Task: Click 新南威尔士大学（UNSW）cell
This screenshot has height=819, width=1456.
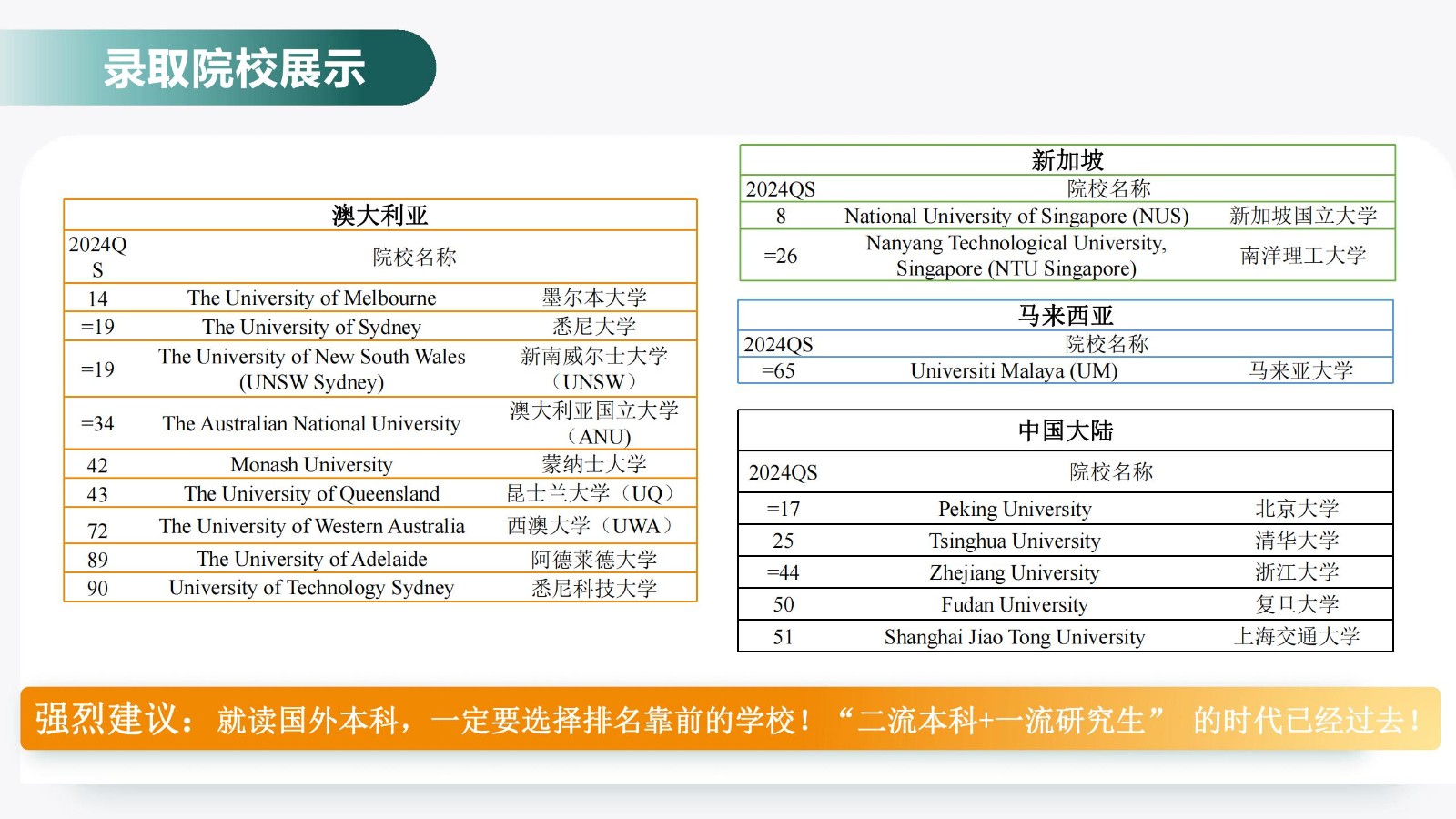Action: point(594,369)
